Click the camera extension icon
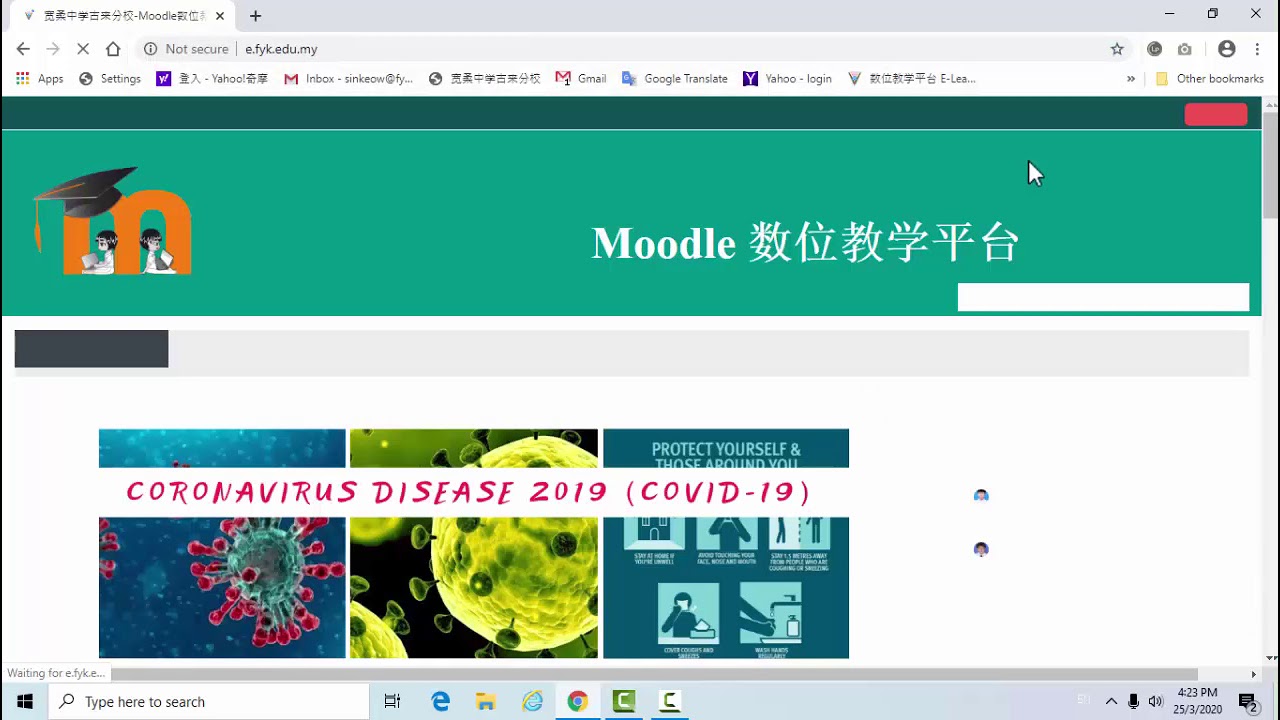This screenshot has width=1280, height=720. [x=1185, y=49]
